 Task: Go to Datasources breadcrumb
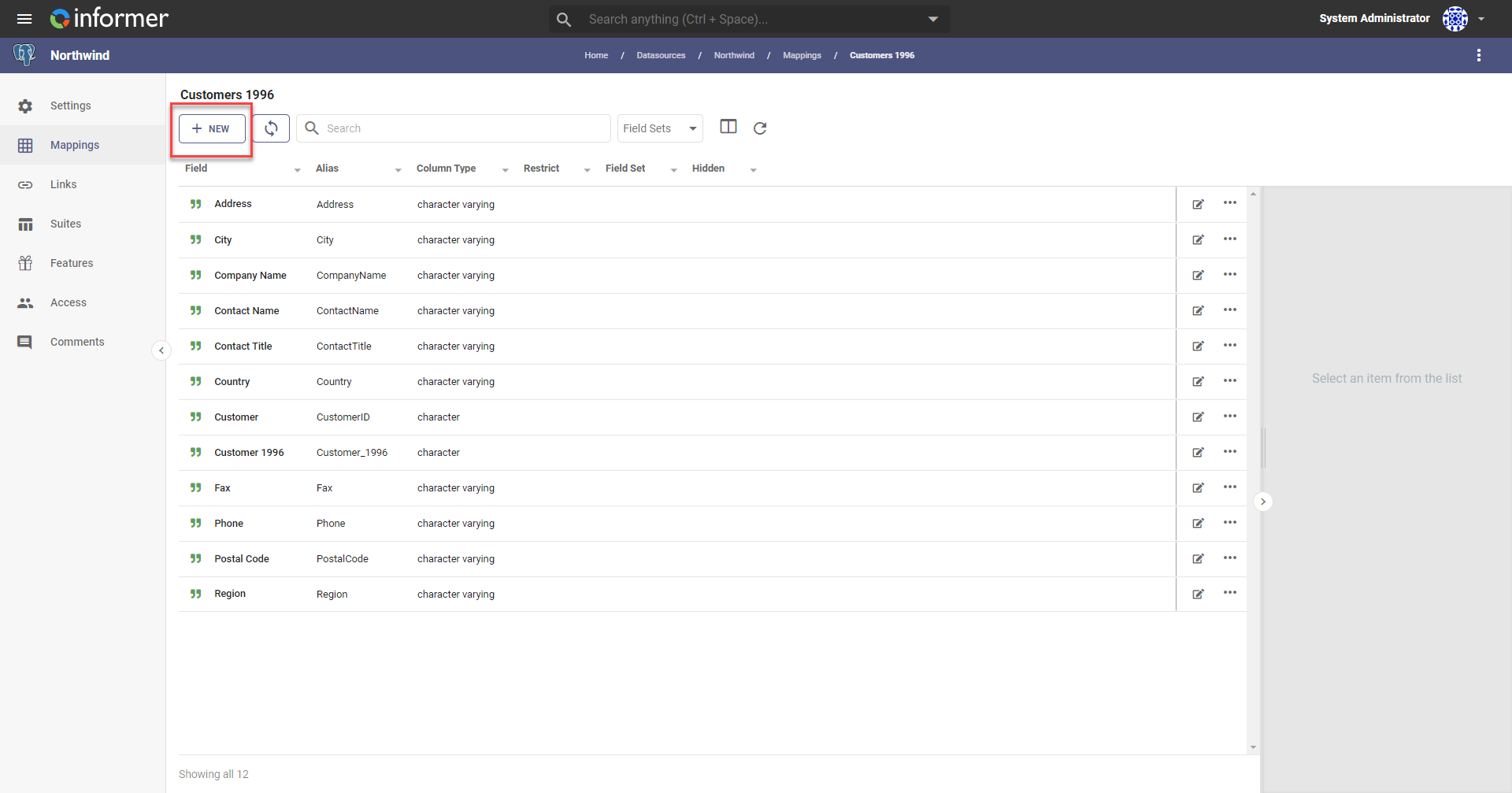click(x=661, y=55)
